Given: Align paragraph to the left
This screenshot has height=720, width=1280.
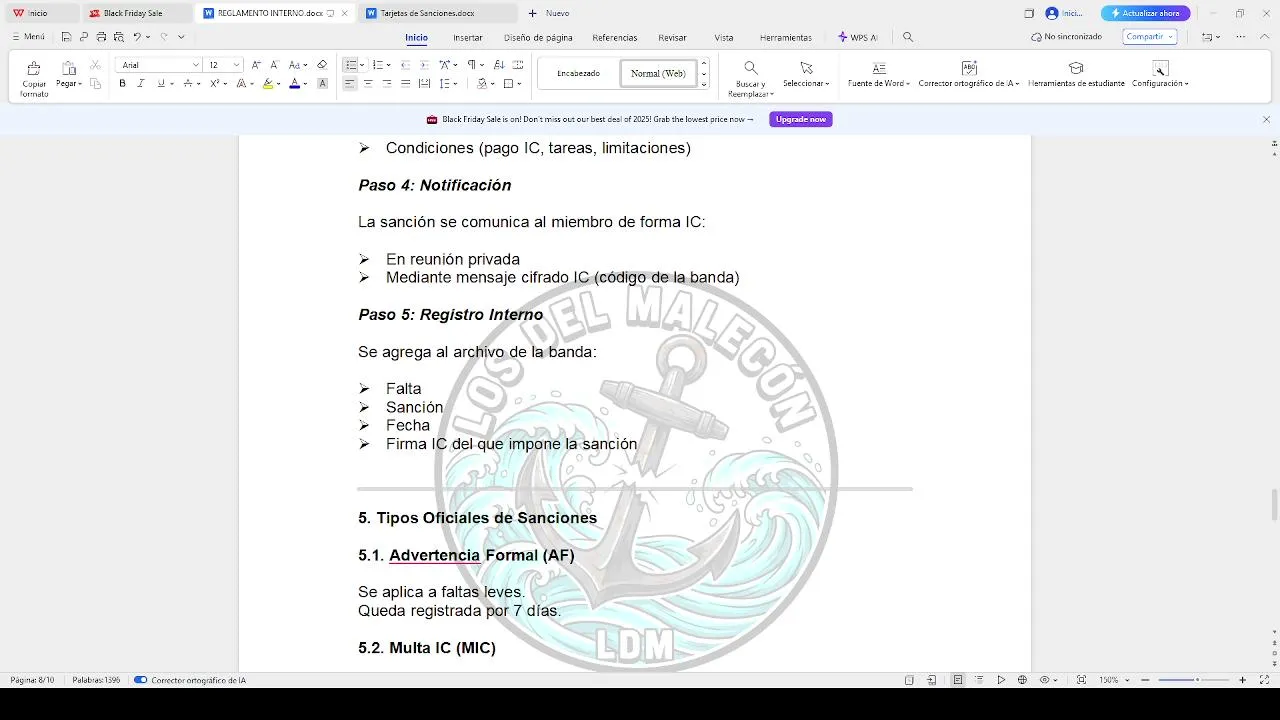Looking at the screenshot, I should tap(349, 84).
